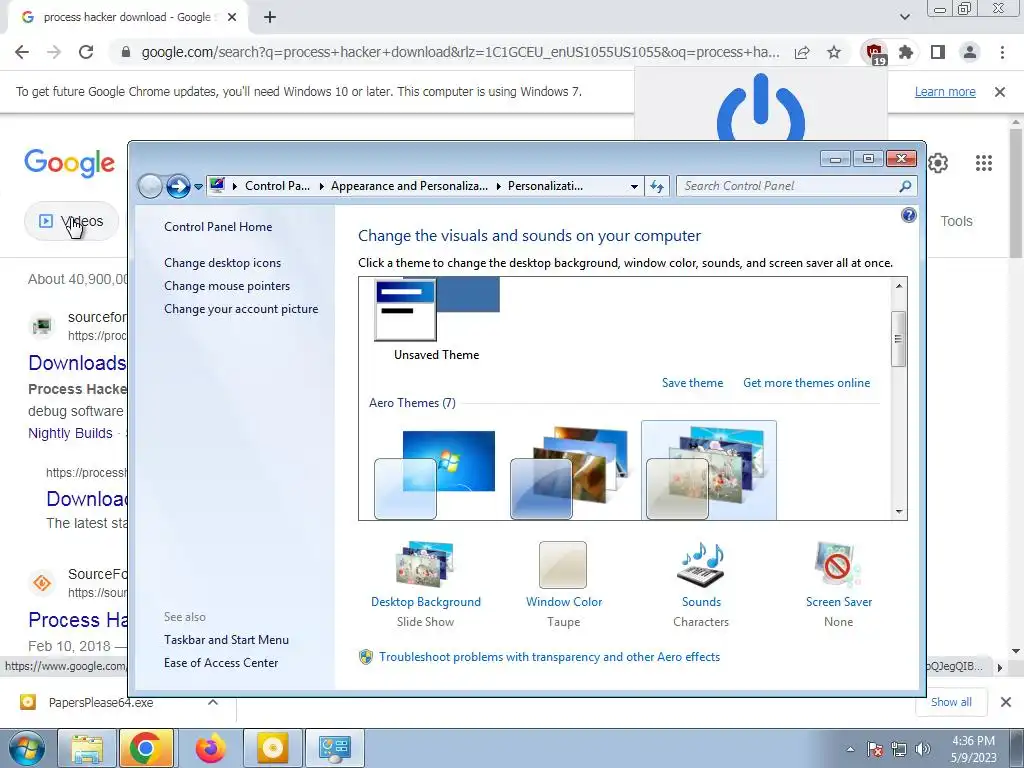Select the Characters Aero theme thumbnail
This screenshot has width=1024, height=768.
click(x=709, y=472)
